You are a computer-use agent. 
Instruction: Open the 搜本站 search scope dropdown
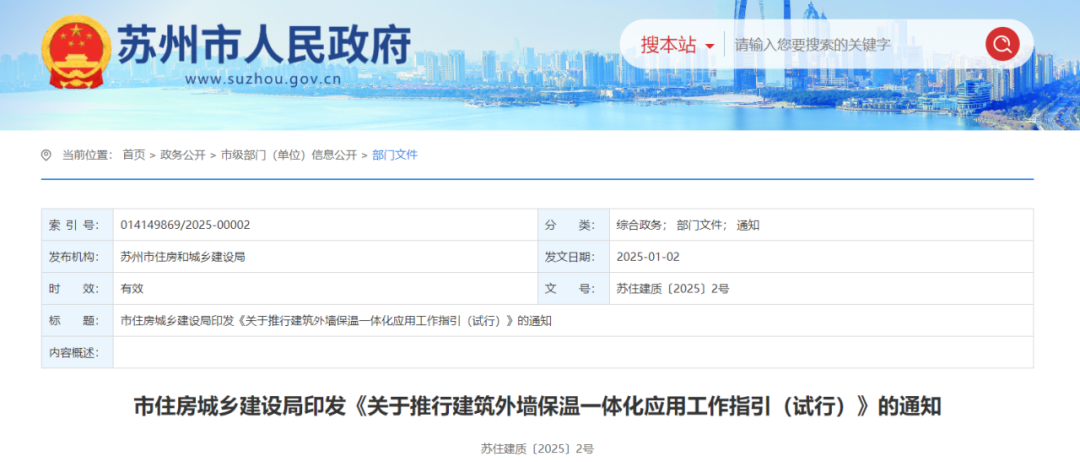click(x=668, y=45)
